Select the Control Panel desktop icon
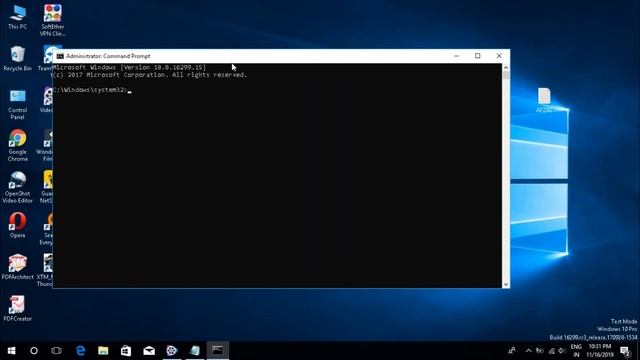The height and width of the screenshot is (360, 640). tap(18, 104)
